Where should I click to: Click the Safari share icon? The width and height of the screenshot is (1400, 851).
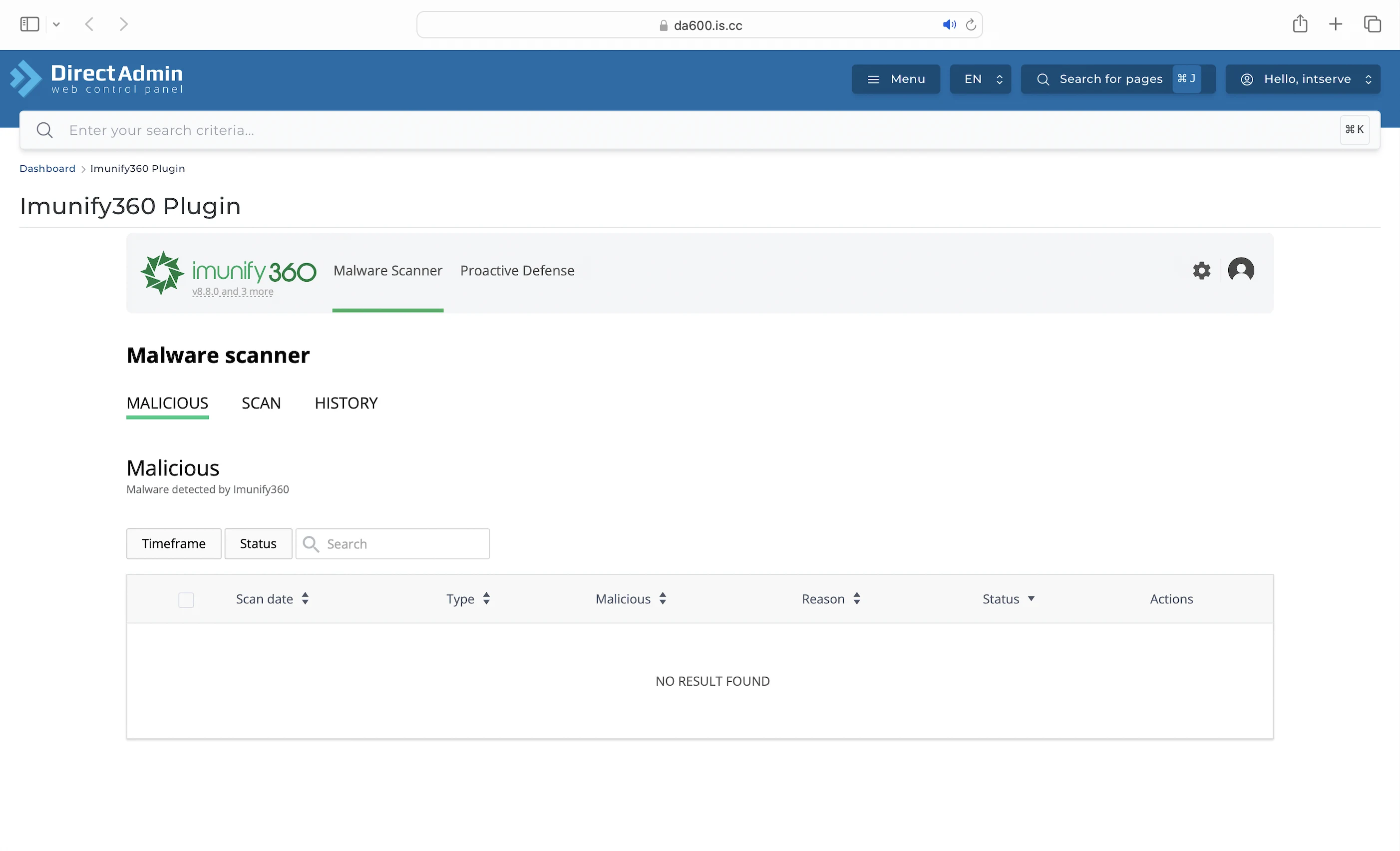point(1300,24)
